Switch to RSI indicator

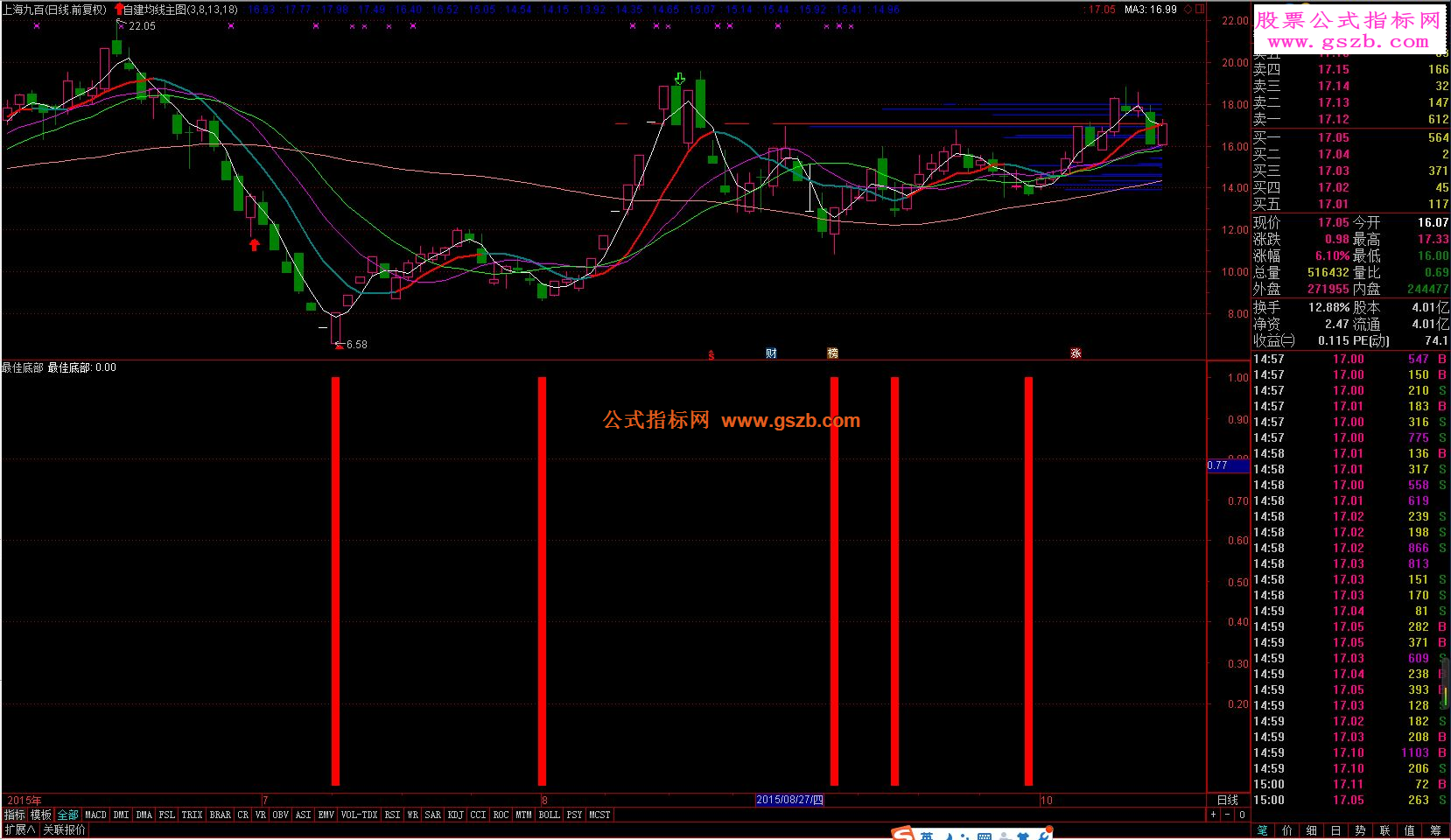click(x=392, y=815)
